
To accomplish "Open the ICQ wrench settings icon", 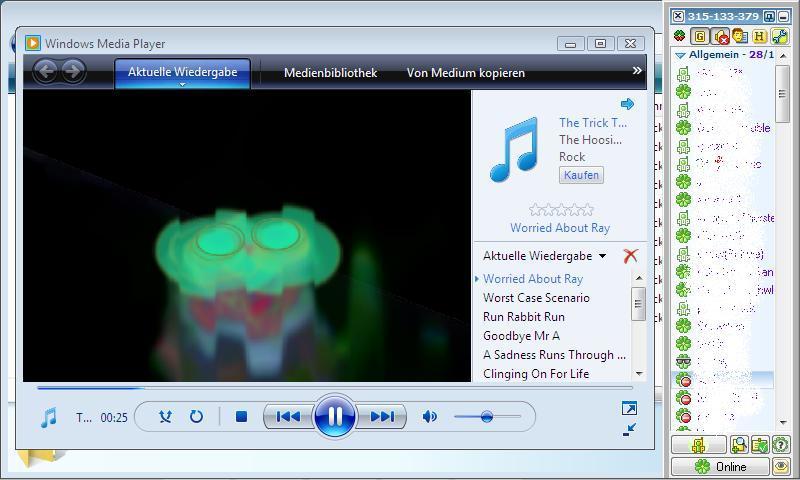I will click(x=780, y=36).
